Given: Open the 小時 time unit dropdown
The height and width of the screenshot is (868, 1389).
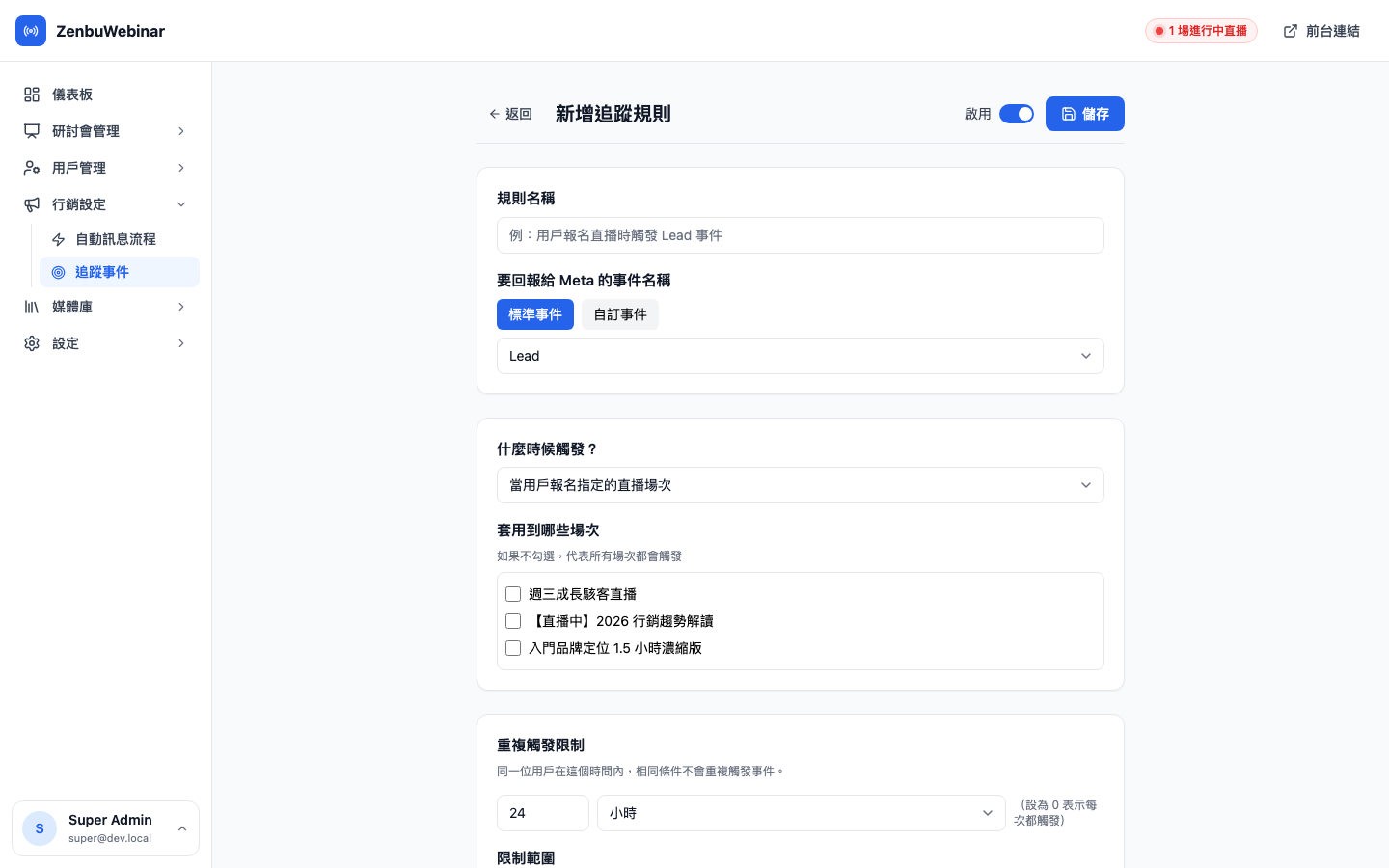Looking at the screenshot, I should (x=801, y=813).
